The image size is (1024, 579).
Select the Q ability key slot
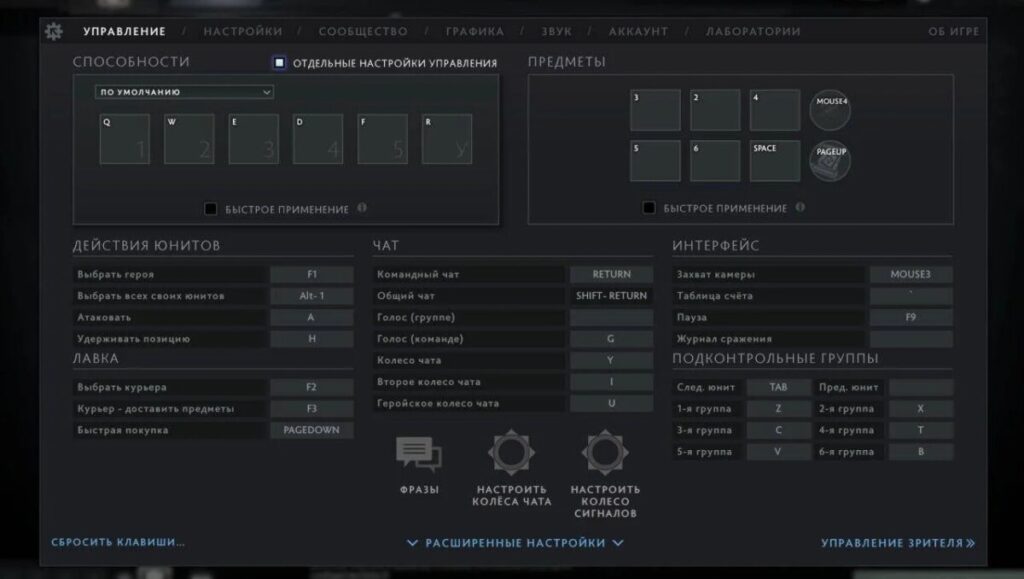point(124,139)
